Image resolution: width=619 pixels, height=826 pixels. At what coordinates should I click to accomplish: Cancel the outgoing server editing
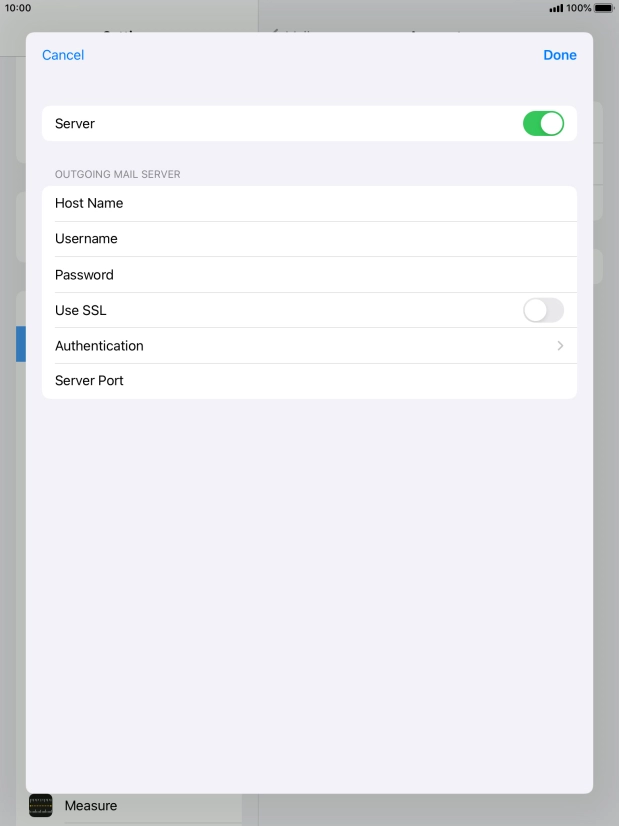(63, 55)
